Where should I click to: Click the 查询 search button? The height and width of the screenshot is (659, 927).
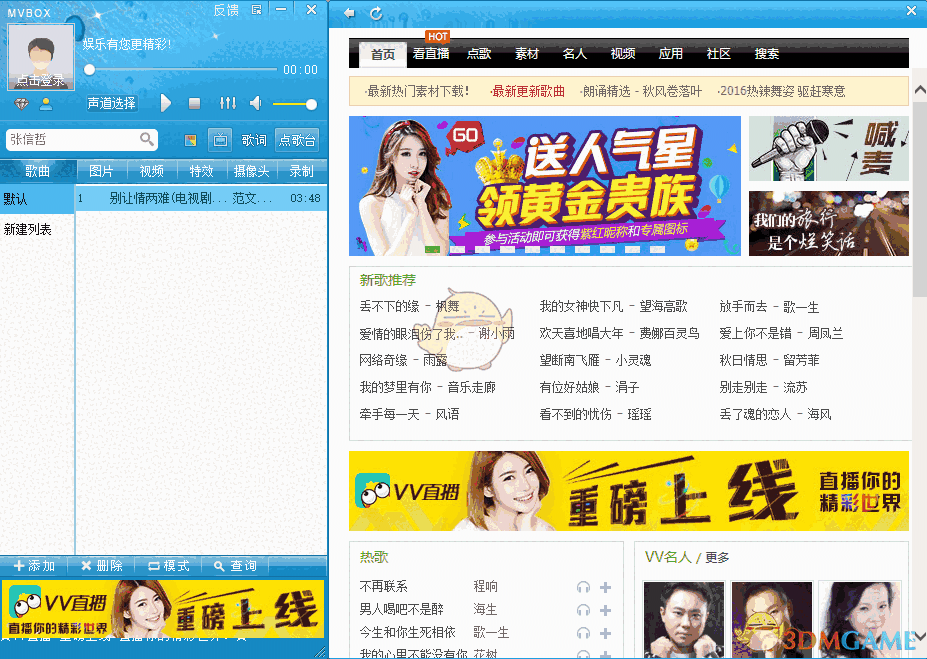(x=235, y=566)
